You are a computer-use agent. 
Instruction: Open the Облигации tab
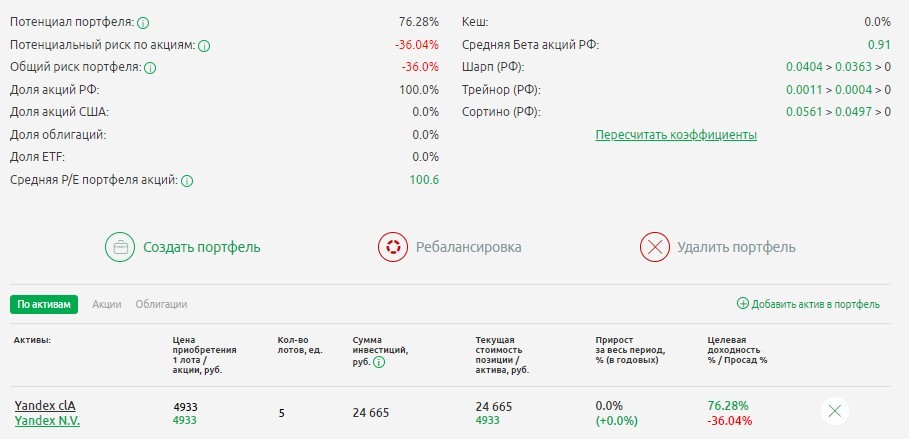(161, 304)
